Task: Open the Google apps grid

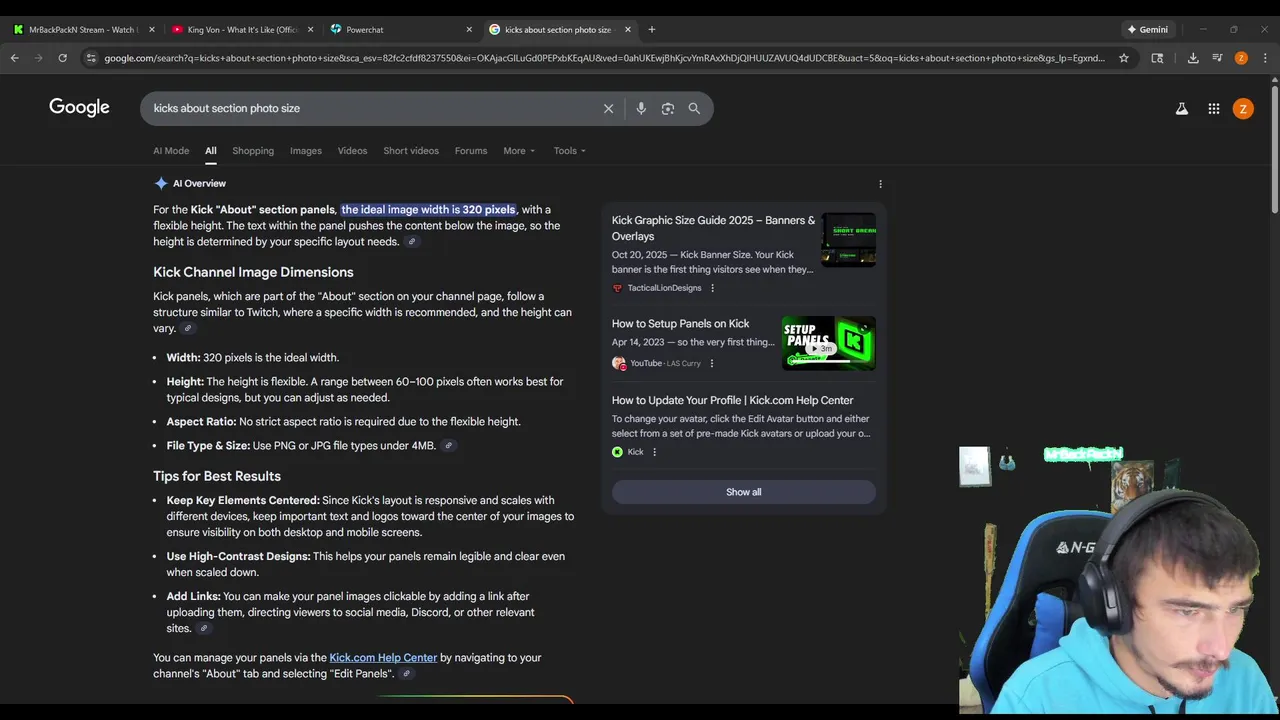Action: 1214,108
